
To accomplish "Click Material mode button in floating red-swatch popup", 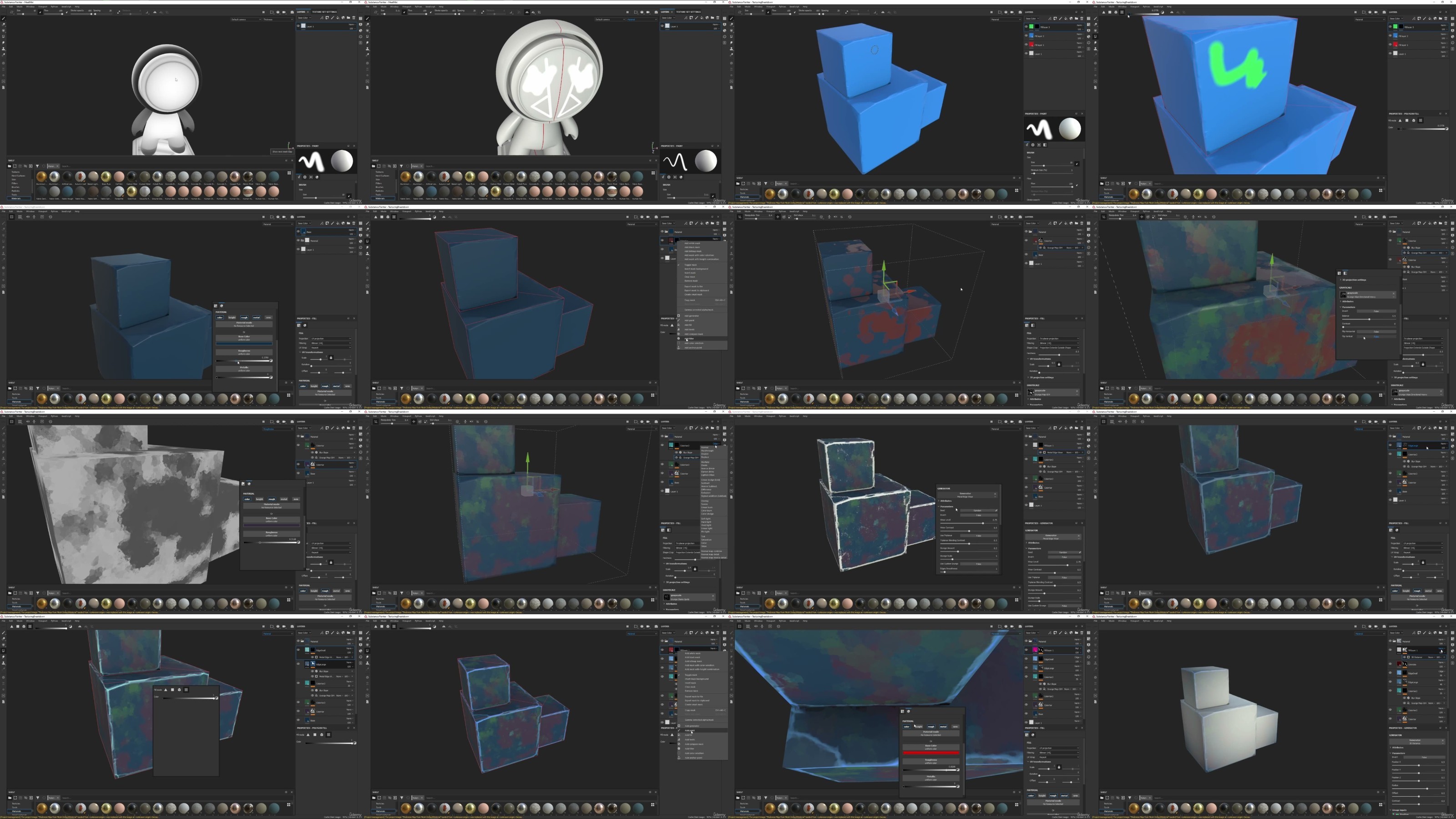I will point(931,733).
